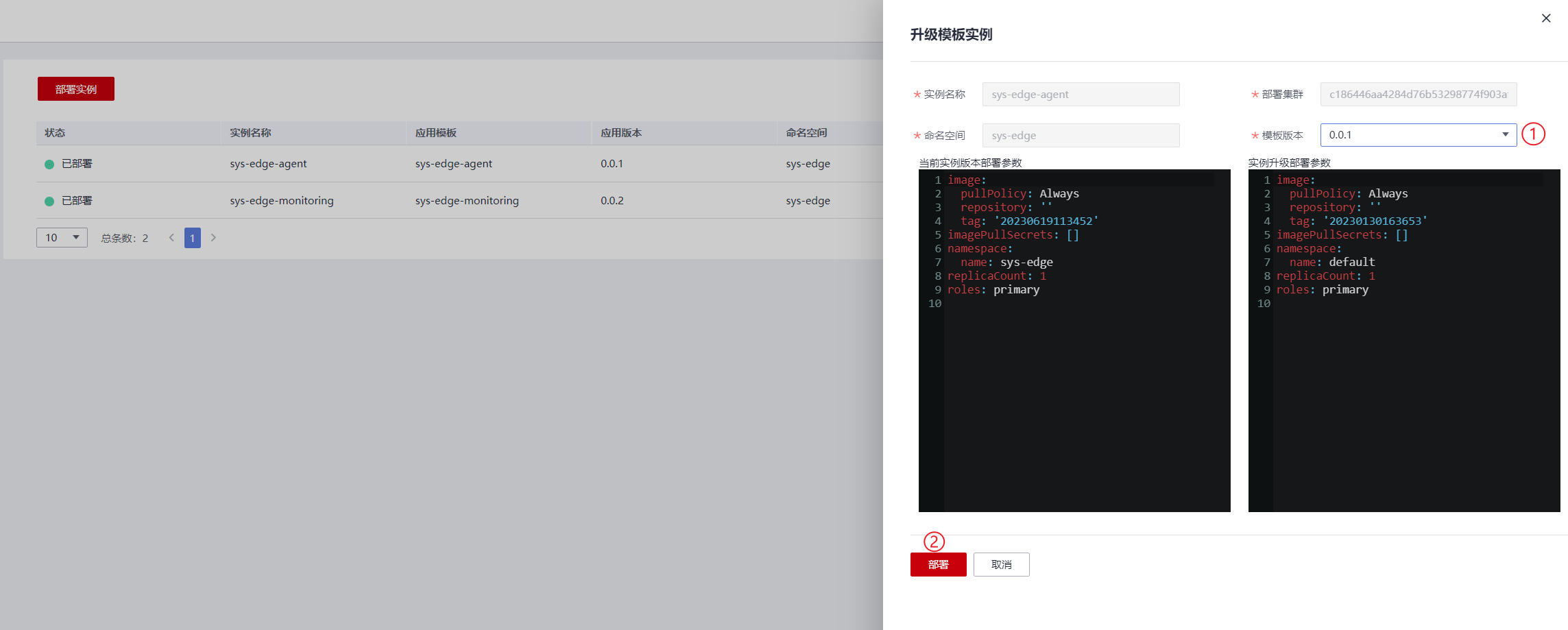Viewport: 1568px width, 630px height.
Task: Click application version 0.0.2 in the table
Action: [612, 201]
